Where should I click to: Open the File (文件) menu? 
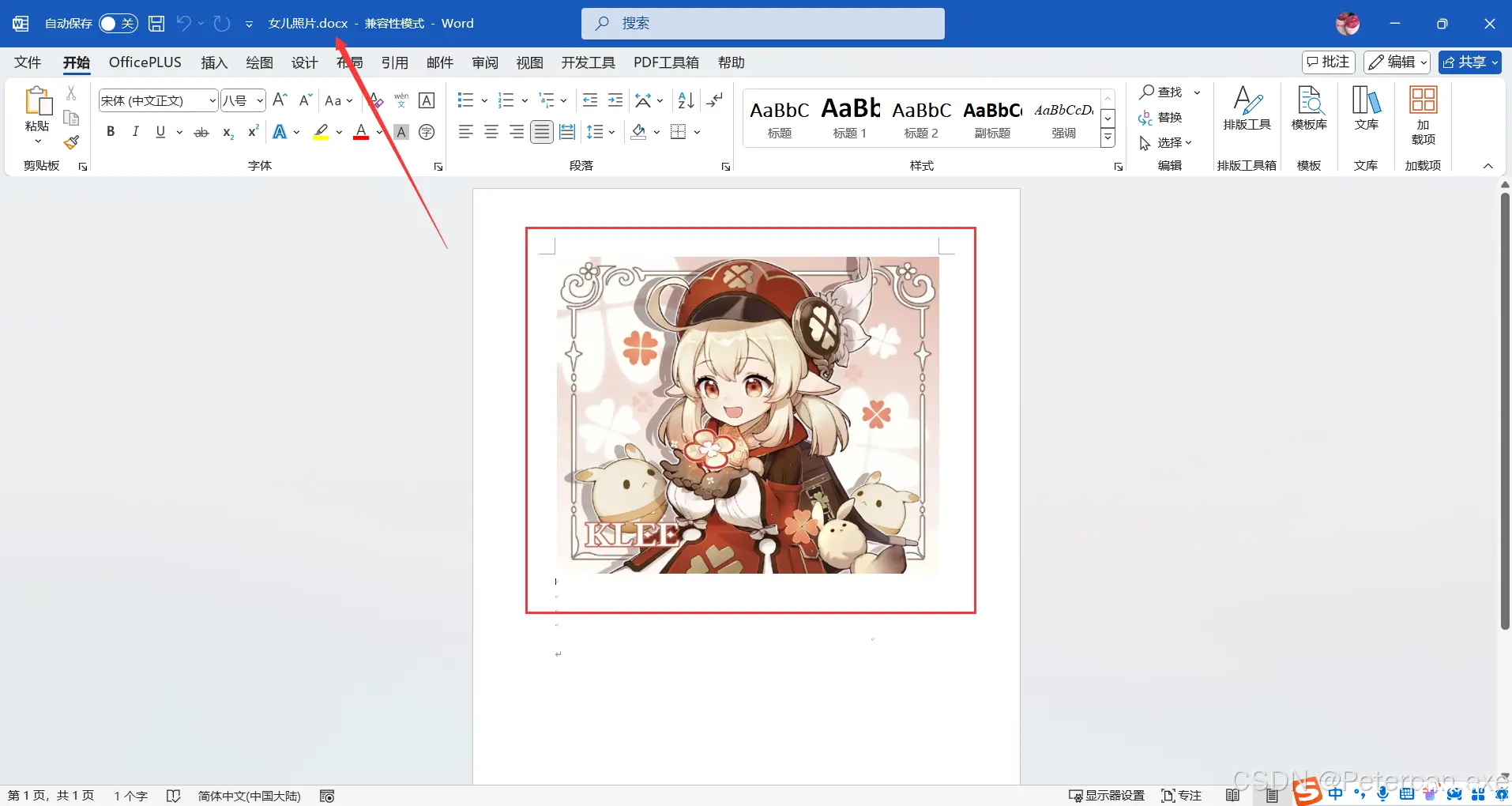pos(28,62)
